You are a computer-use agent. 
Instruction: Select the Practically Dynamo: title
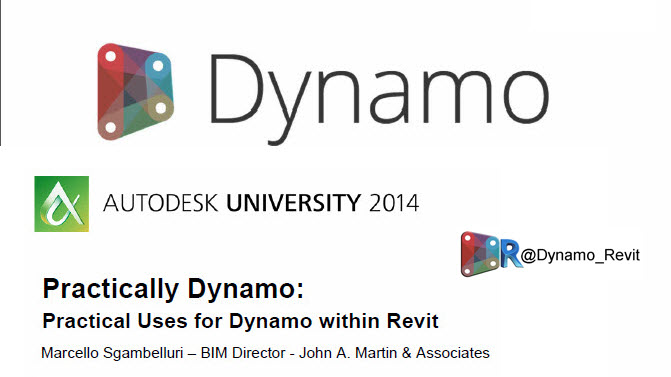(x=173, y=288)
